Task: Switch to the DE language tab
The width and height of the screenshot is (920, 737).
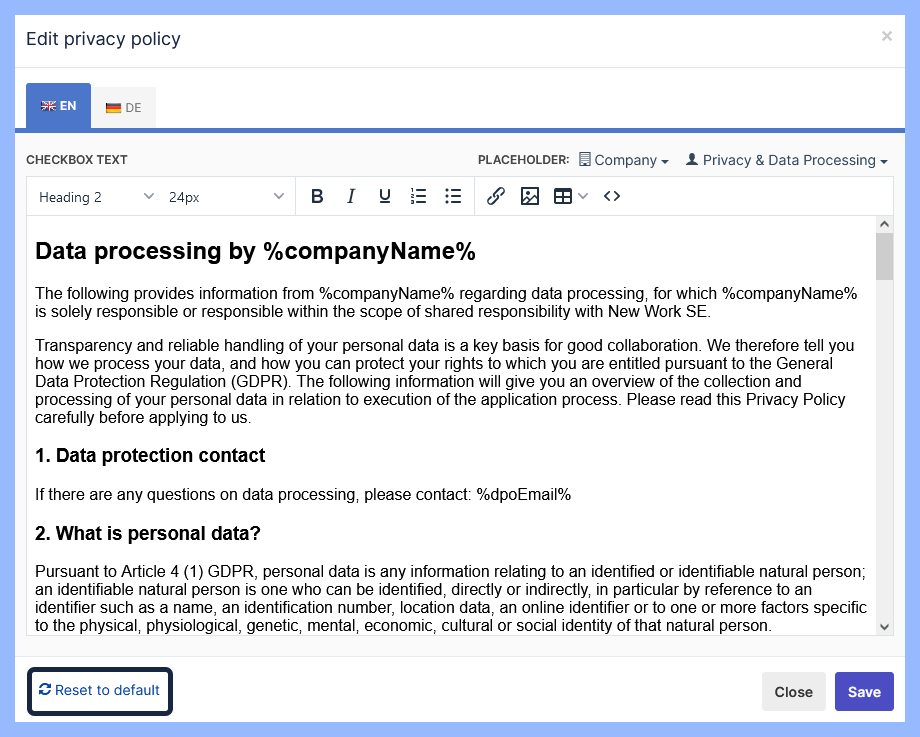Action: (124, 107)
